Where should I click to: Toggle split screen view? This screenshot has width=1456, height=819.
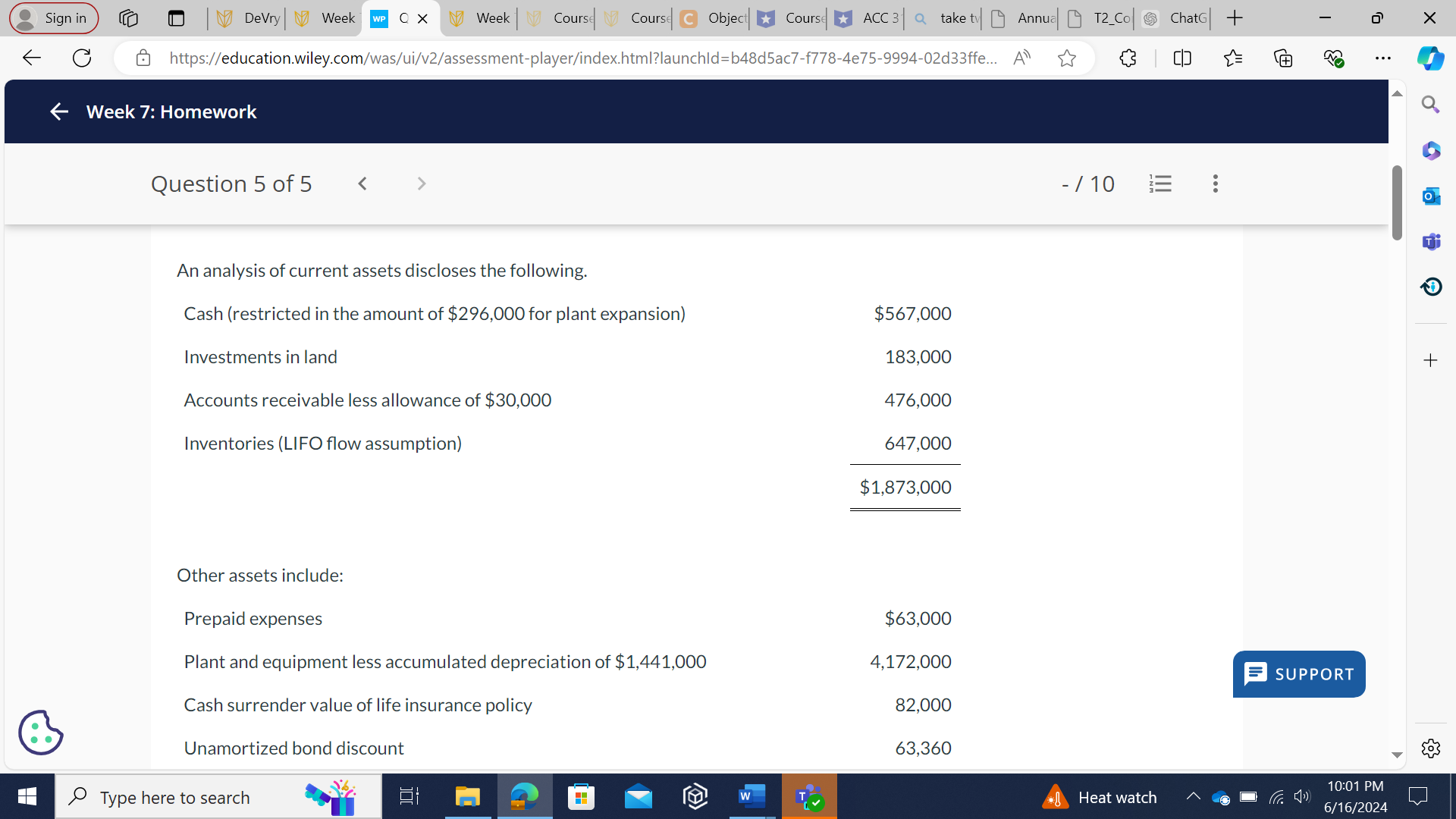(x=1181, y=58)
